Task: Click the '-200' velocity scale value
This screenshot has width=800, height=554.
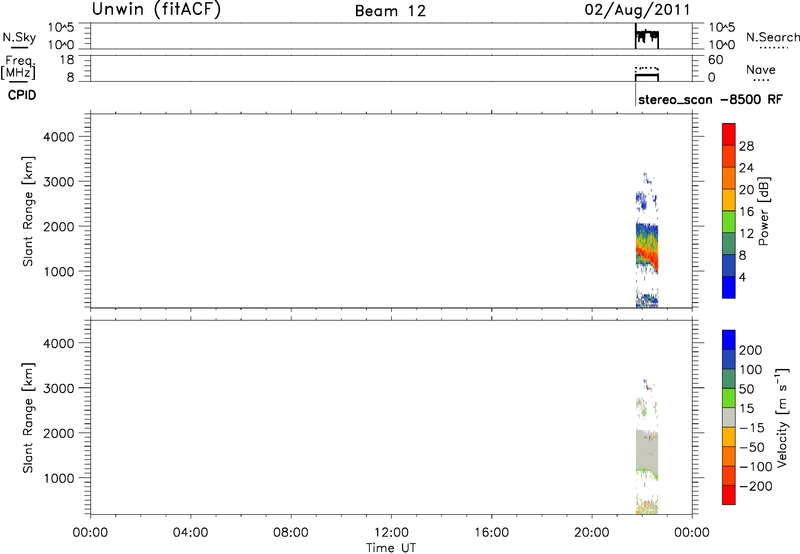Action: pos(755,486)
